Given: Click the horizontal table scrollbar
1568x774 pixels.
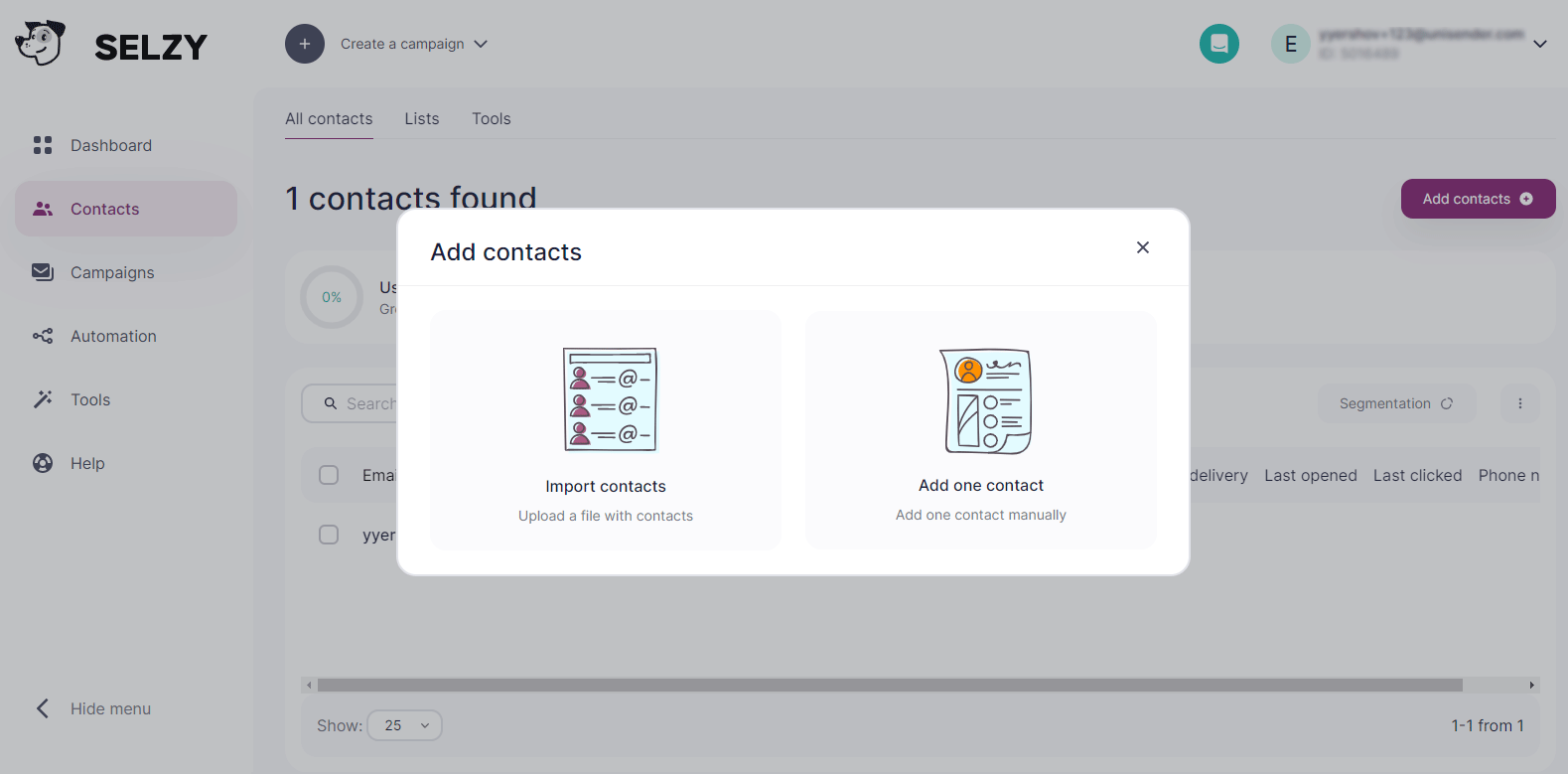Looking at the screenshot, I should [890, 685].
